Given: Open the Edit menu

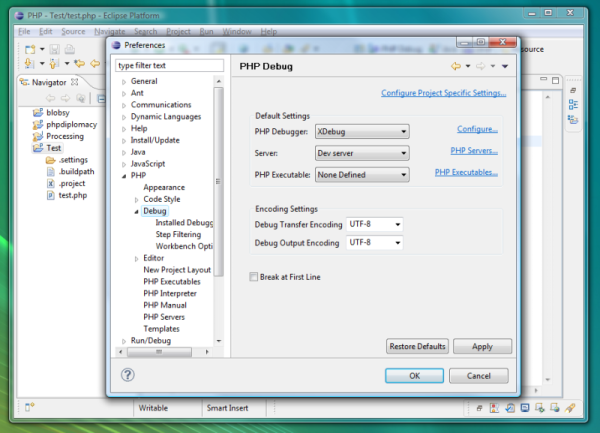Looking at the screenshot, I should click(46, 31).
